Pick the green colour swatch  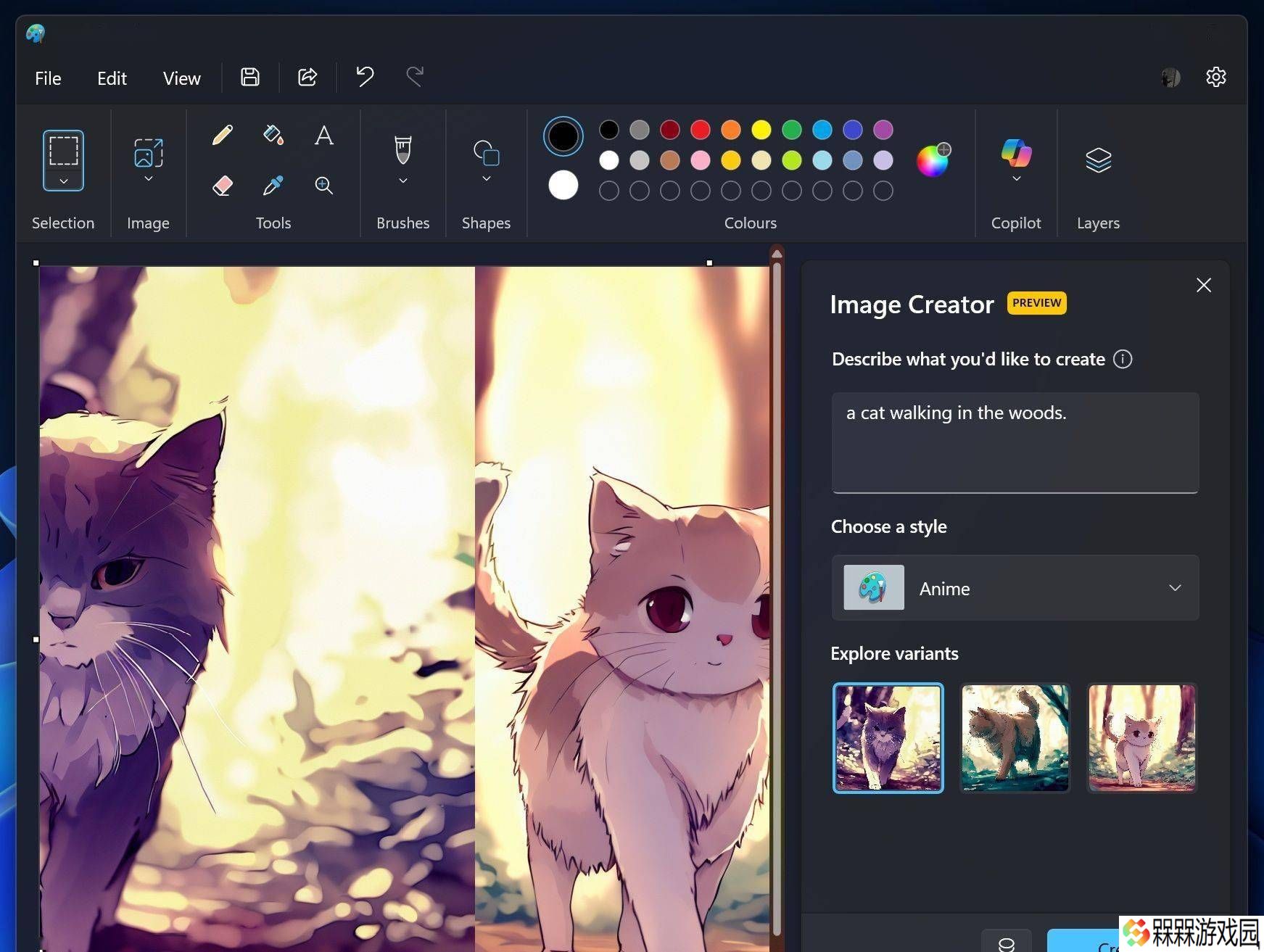(792, 130)
